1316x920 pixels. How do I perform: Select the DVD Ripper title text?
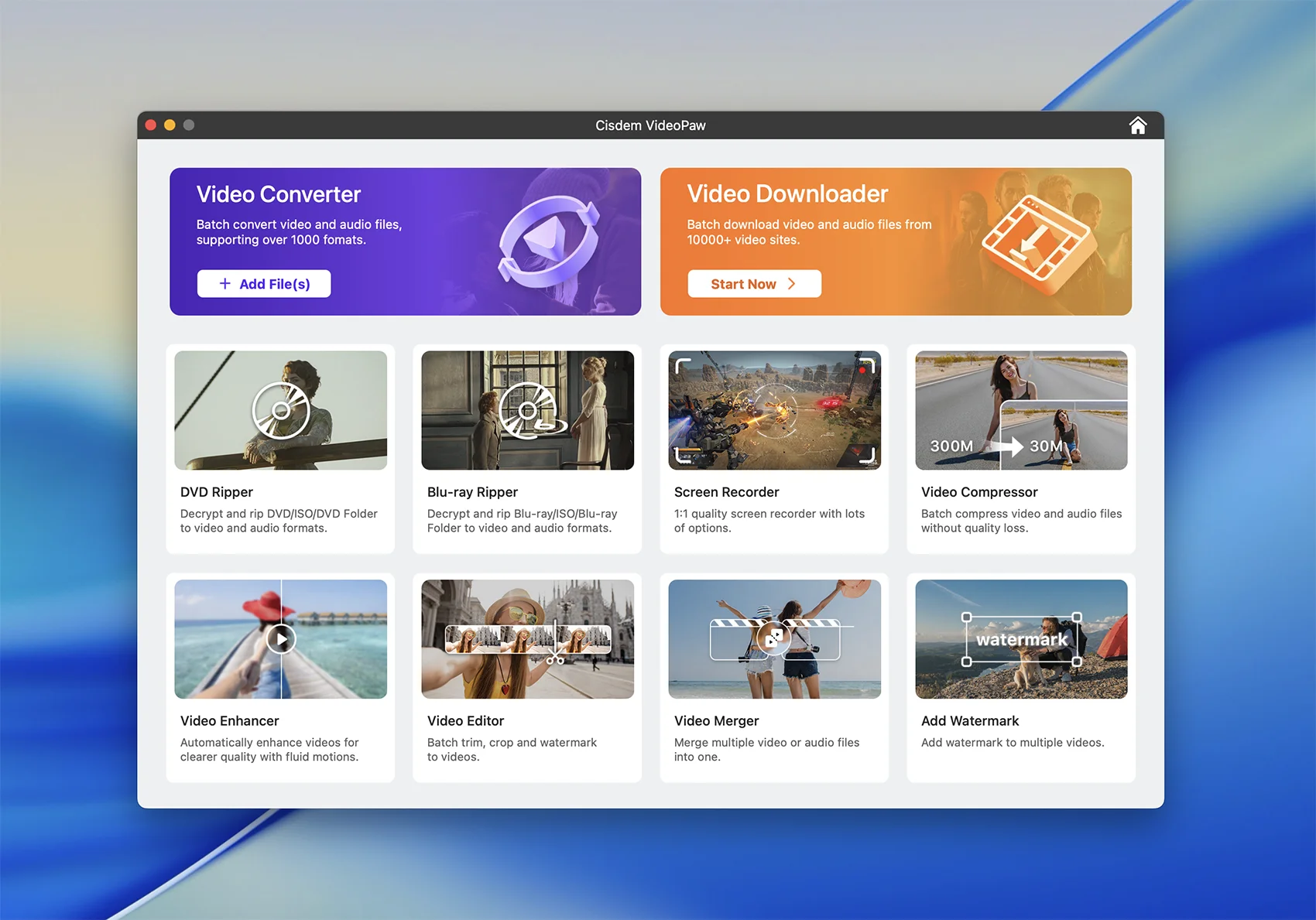tap(217, 492)
